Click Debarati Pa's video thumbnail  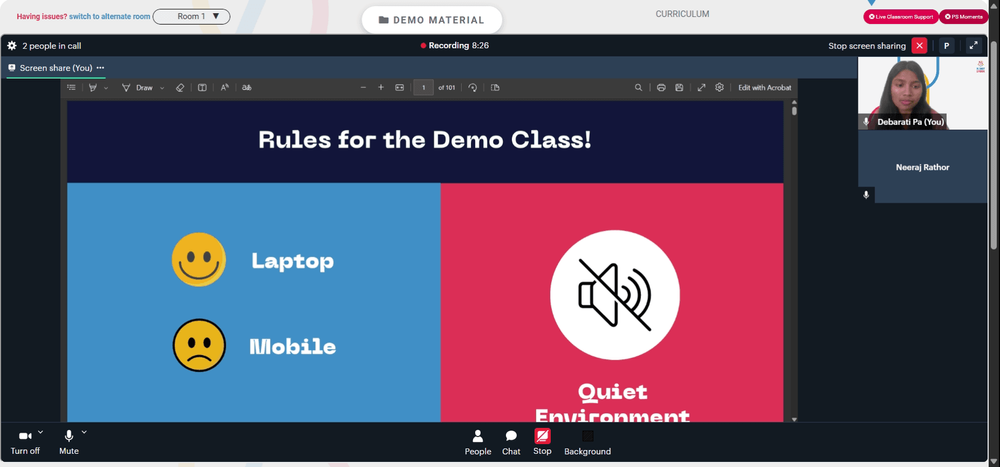(922, 93)
